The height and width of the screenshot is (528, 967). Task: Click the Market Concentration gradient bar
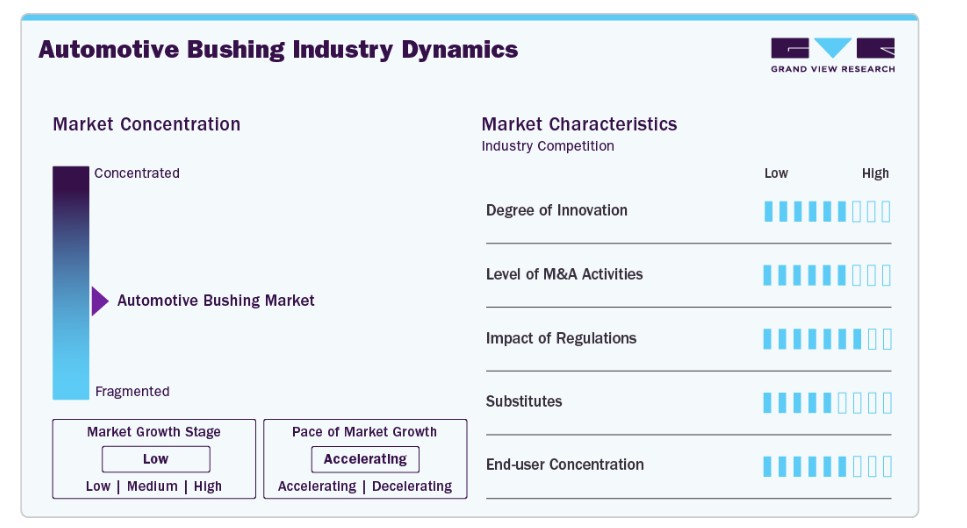pos(71,283)
